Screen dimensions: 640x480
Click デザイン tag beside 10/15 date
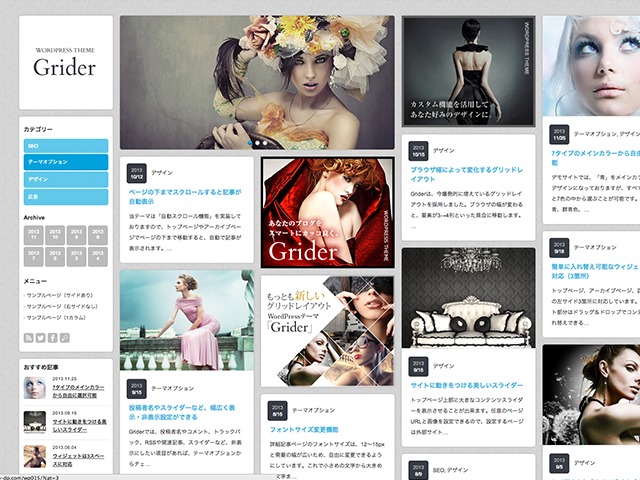444,151
